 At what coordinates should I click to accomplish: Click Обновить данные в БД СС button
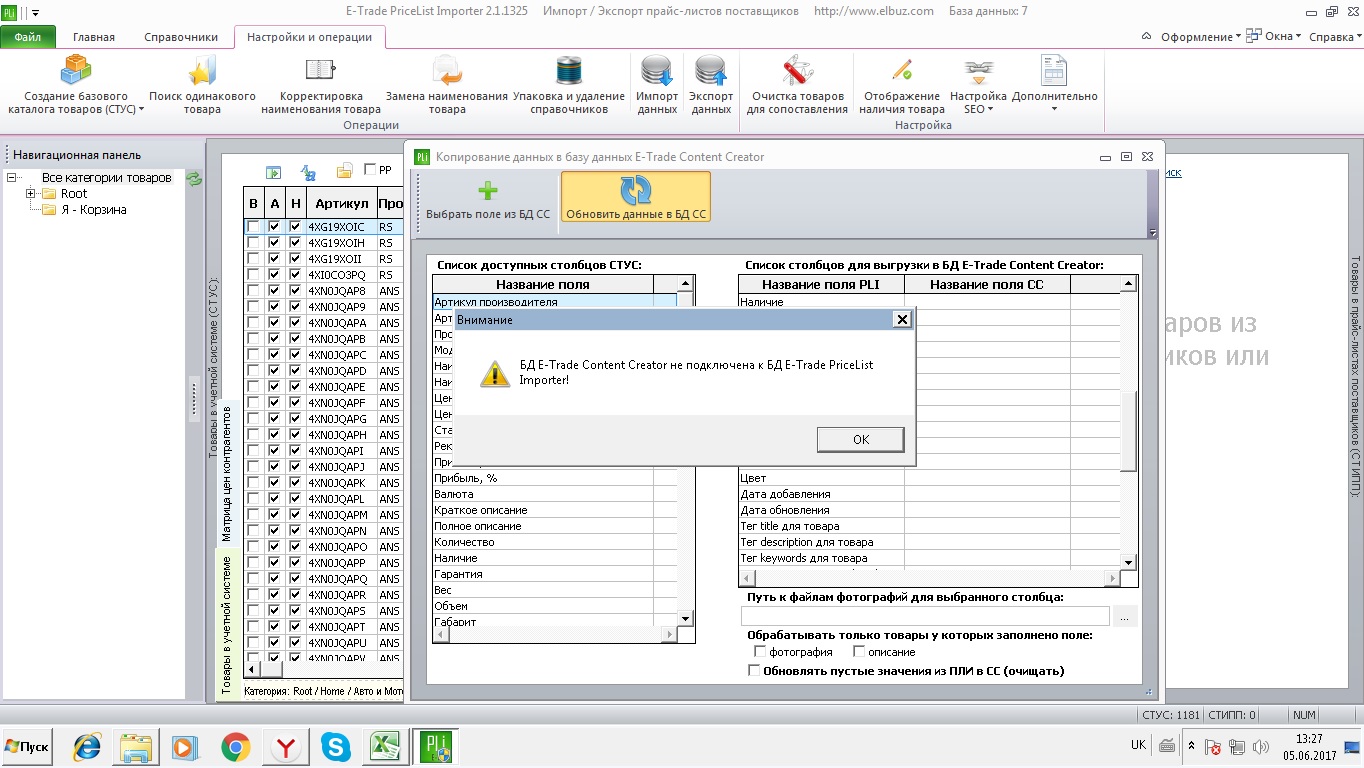coord(636,196)
